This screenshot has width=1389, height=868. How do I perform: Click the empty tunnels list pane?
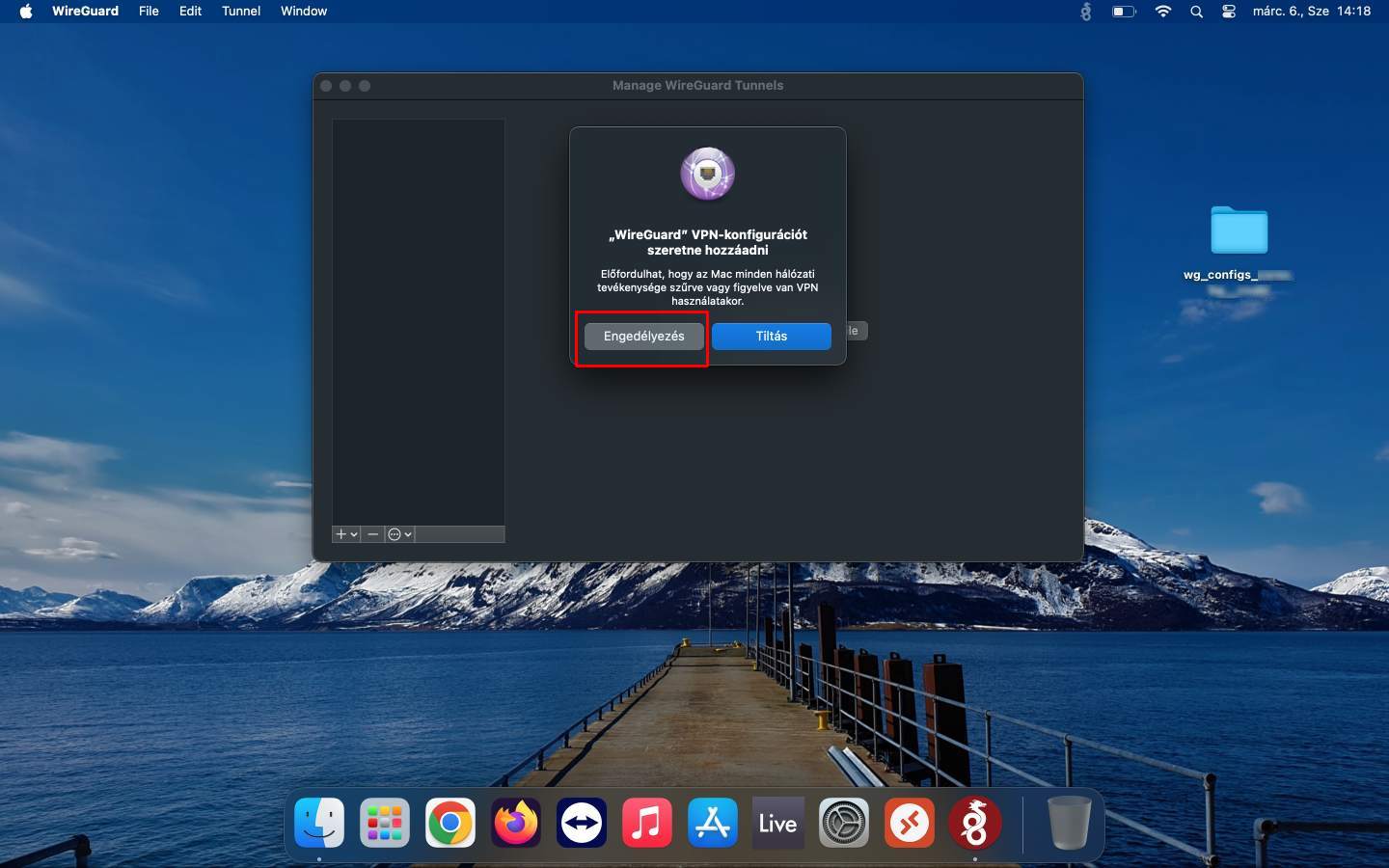click(x=419, y=322)
